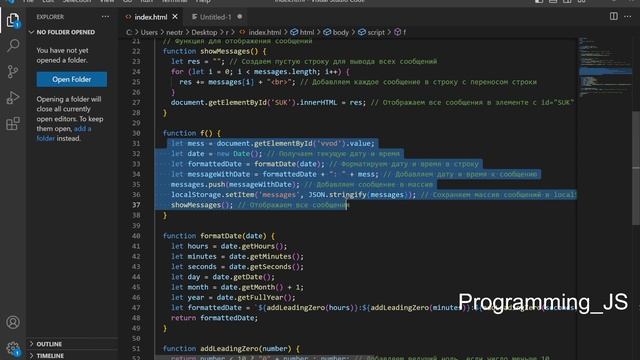The height and width of the screenshot is (360, 640).
Task: Click 'let year = date.getFullYear();' line
Action: (233, 298)
